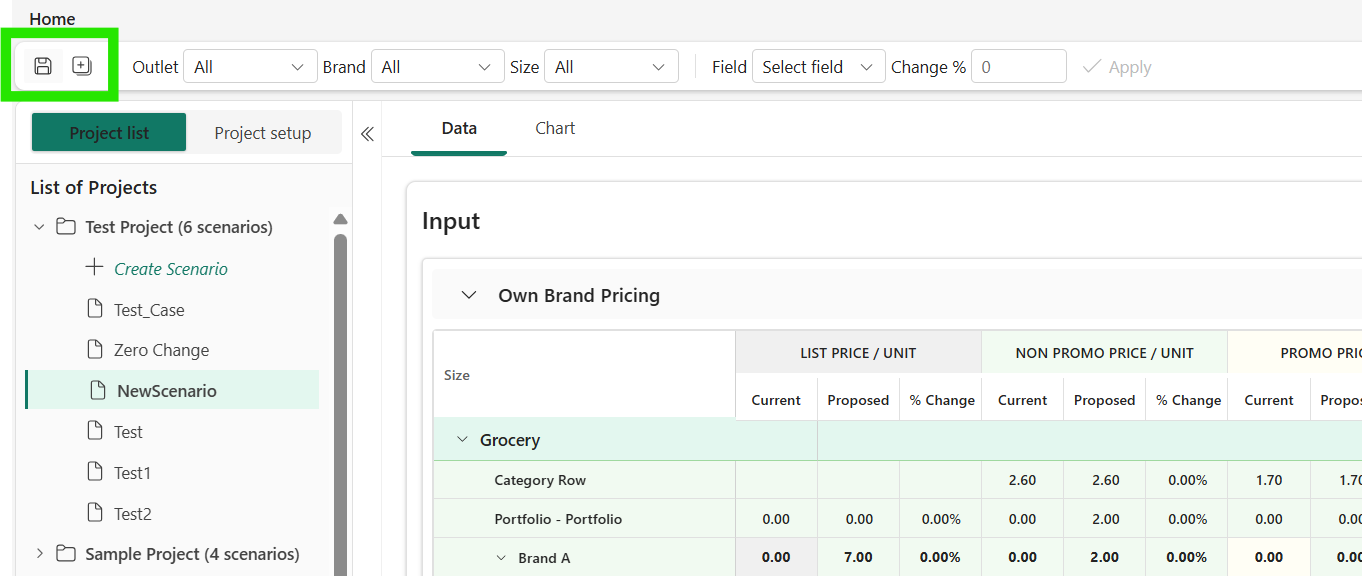
Task: Select the Project list tab
Action: [x=109, y=133]
